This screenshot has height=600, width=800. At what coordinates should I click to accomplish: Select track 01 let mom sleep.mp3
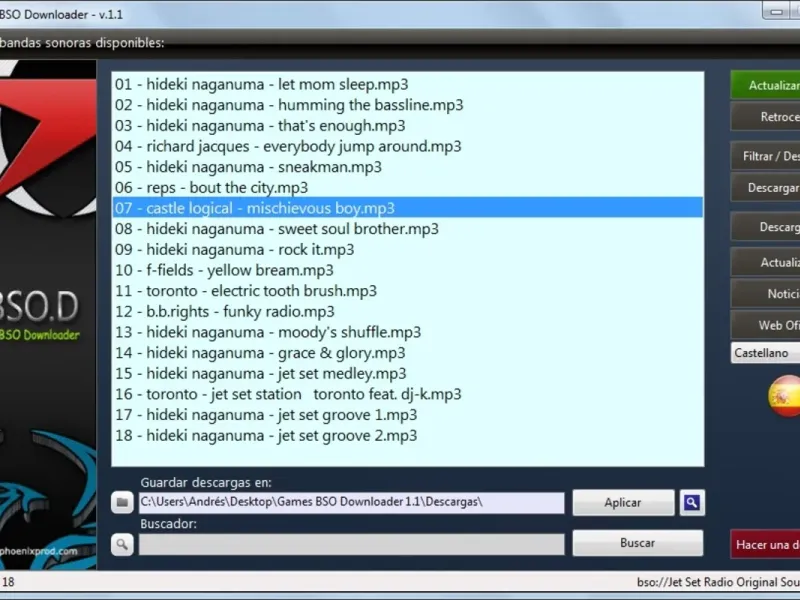point(407,84)
